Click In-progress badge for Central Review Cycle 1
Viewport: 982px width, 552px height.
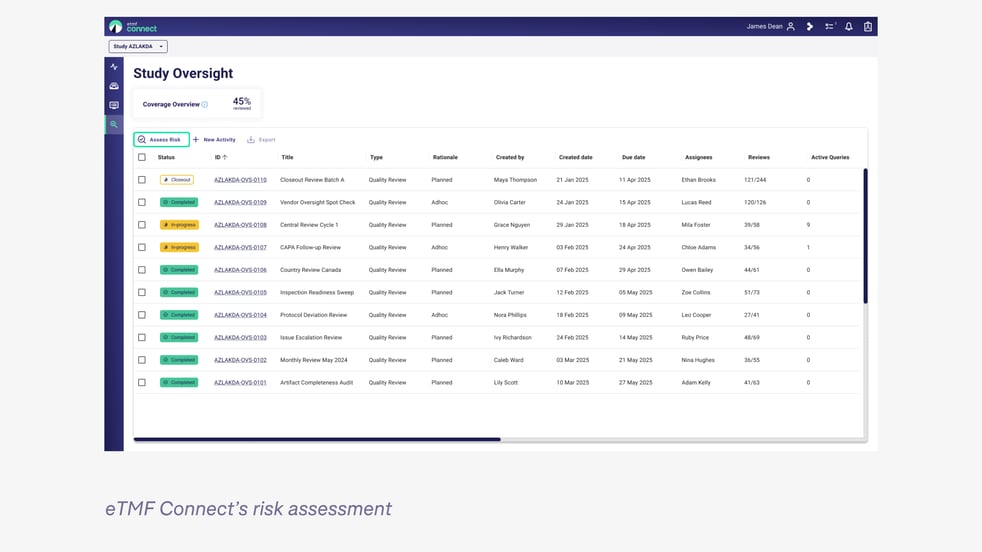(179, 225)
